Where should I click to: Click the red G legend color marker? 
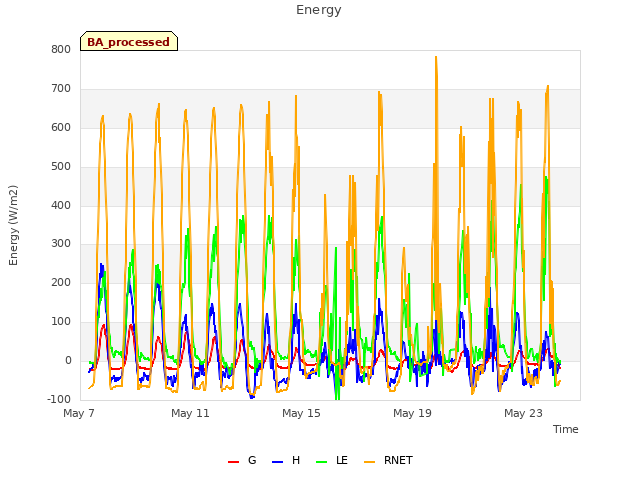coord(233,462)
